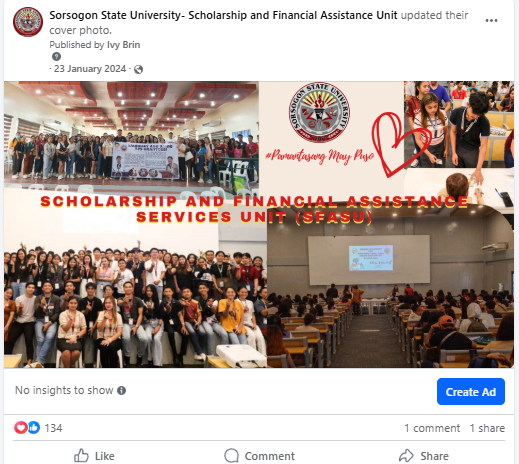
Task: Click the blue Create Ad button
Action: 471,392
